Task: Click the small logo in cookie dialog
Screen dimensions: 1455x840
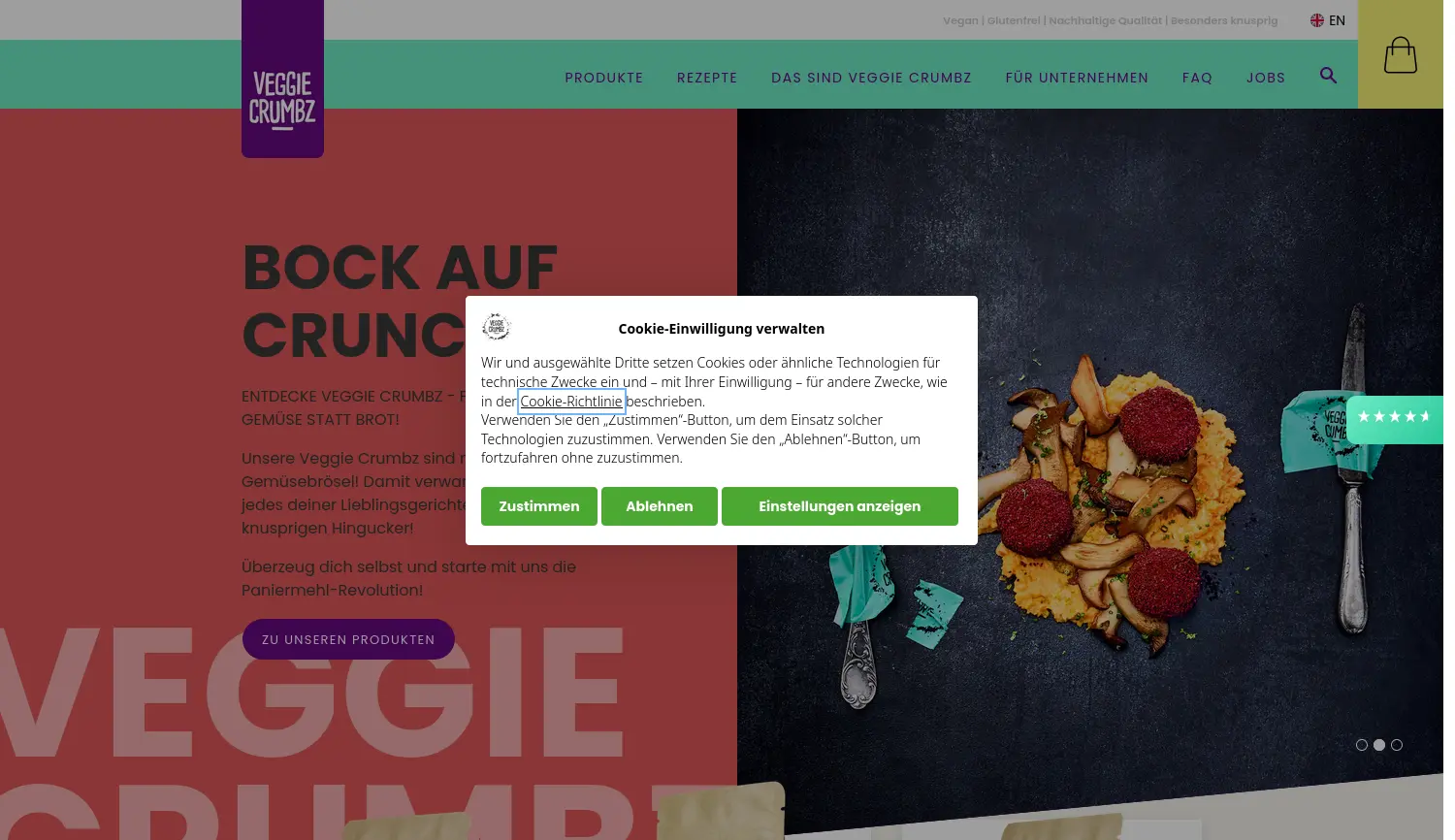Action: click(497, 327)
